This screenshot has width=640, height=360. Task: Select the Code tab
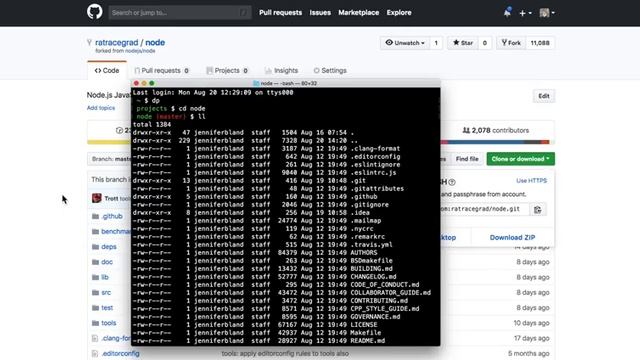(107, 71)
